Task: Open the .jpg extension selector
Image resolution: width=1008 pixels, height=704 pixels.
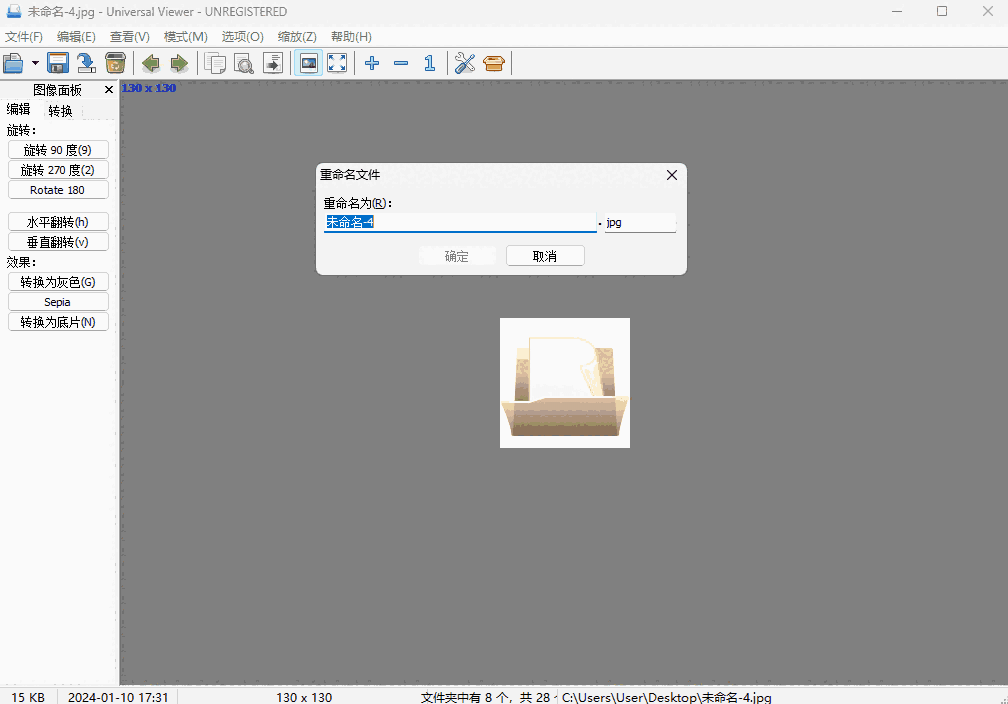Action: coord(640,222)
